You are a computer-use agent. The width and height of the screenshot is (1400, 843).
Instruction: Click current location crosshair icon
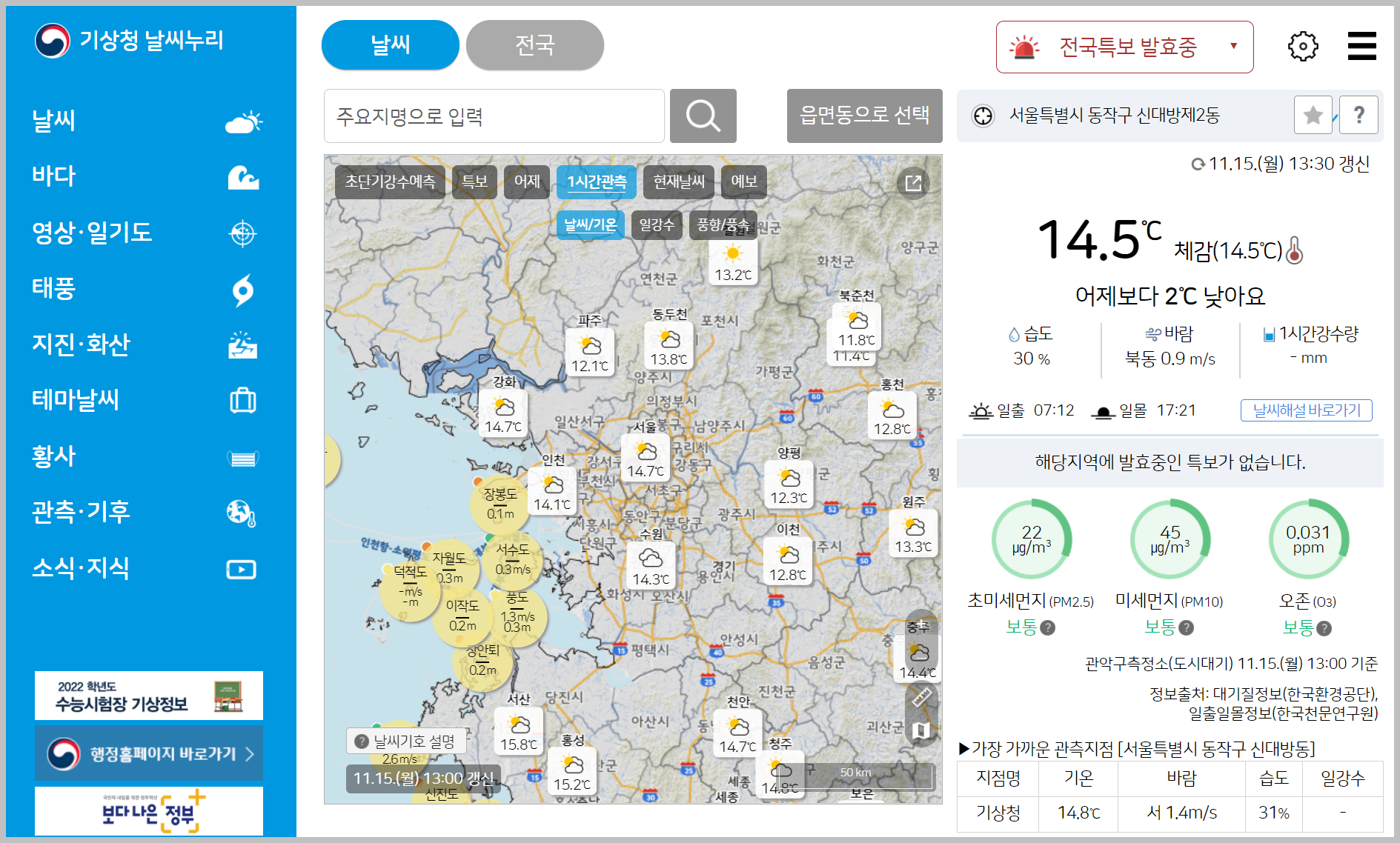point(983,116)
